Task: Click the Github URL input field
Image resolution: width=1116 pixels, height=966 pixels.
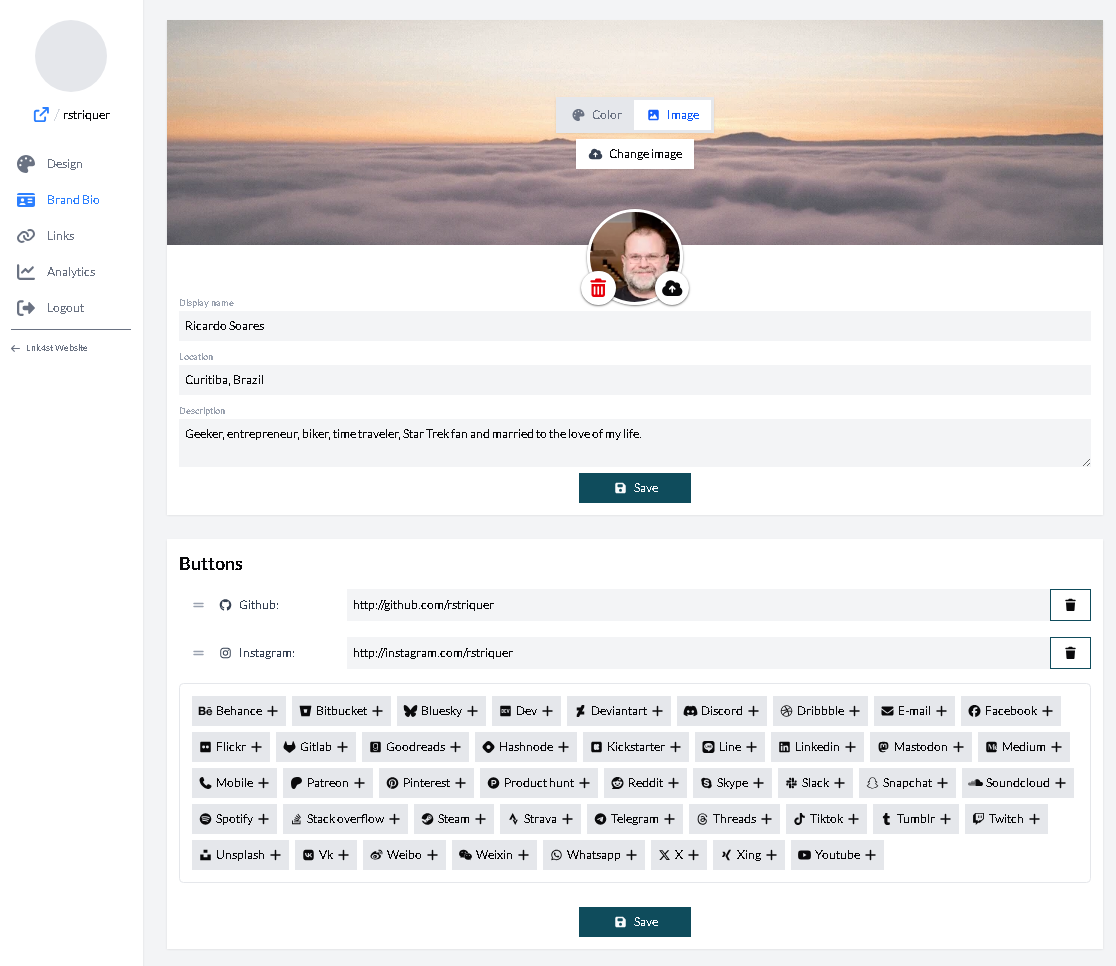Action: pos(698,605)
